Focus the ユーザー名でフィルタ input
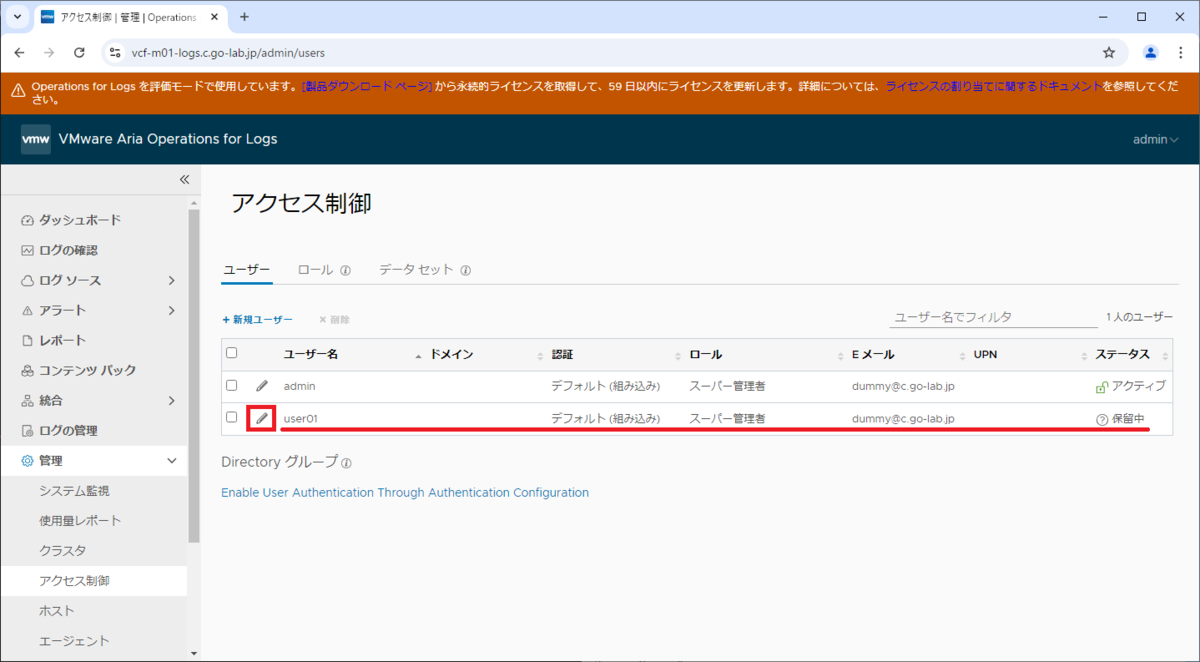 [993, 316]
